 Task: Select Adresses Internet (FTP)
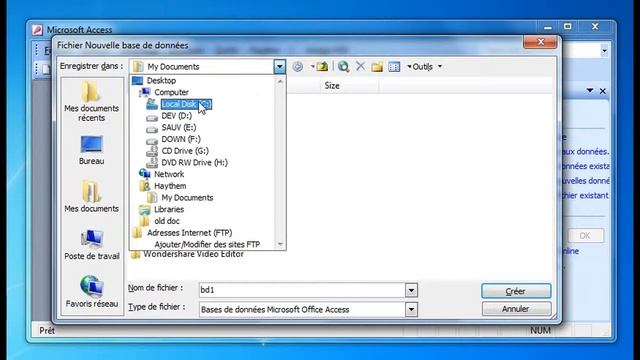click(x=189, y=233)
